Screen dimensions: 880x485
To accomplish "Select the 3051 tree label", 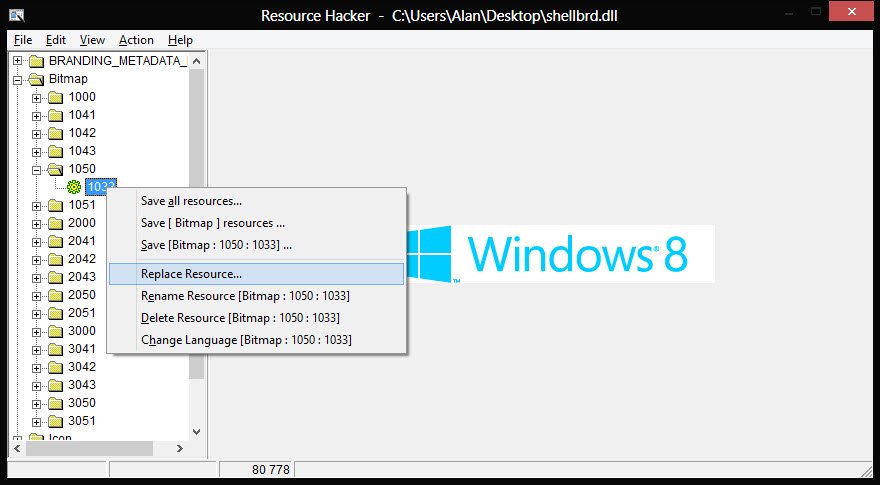I will 82,420.
